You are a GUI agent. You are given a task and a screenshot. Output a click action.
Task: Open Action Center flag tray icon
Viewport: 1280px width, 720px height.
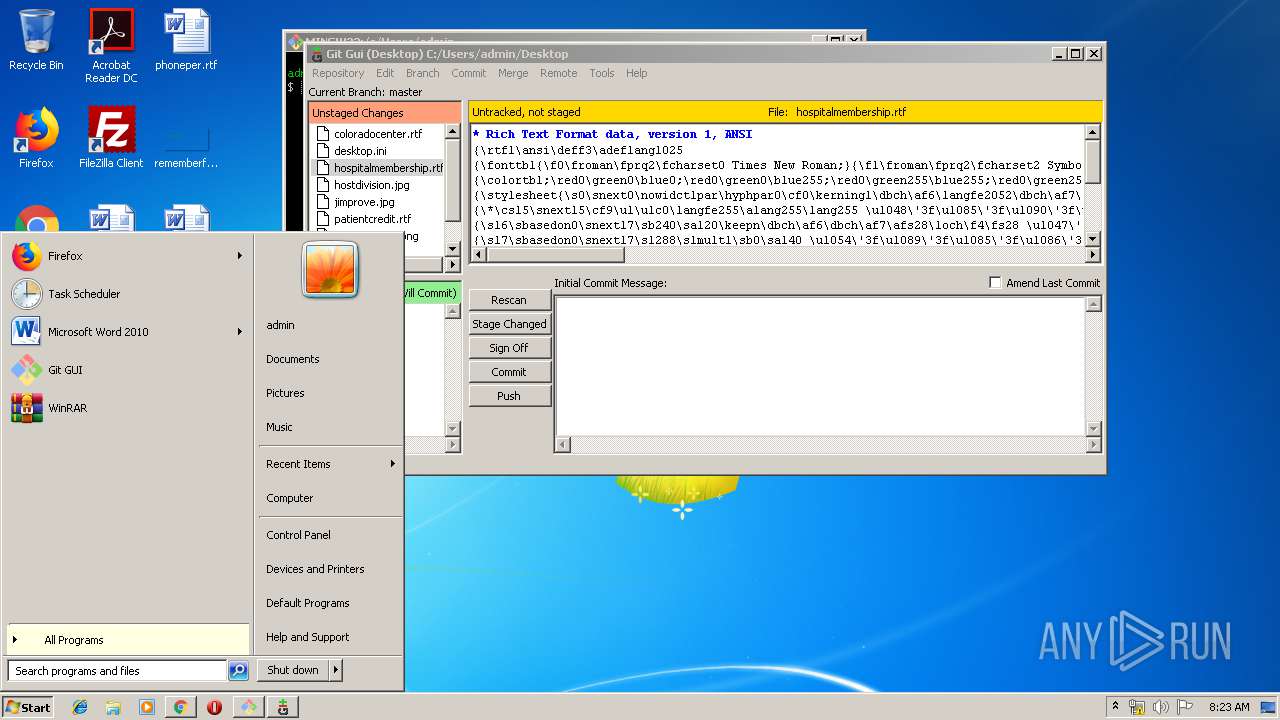(1184, 707)
